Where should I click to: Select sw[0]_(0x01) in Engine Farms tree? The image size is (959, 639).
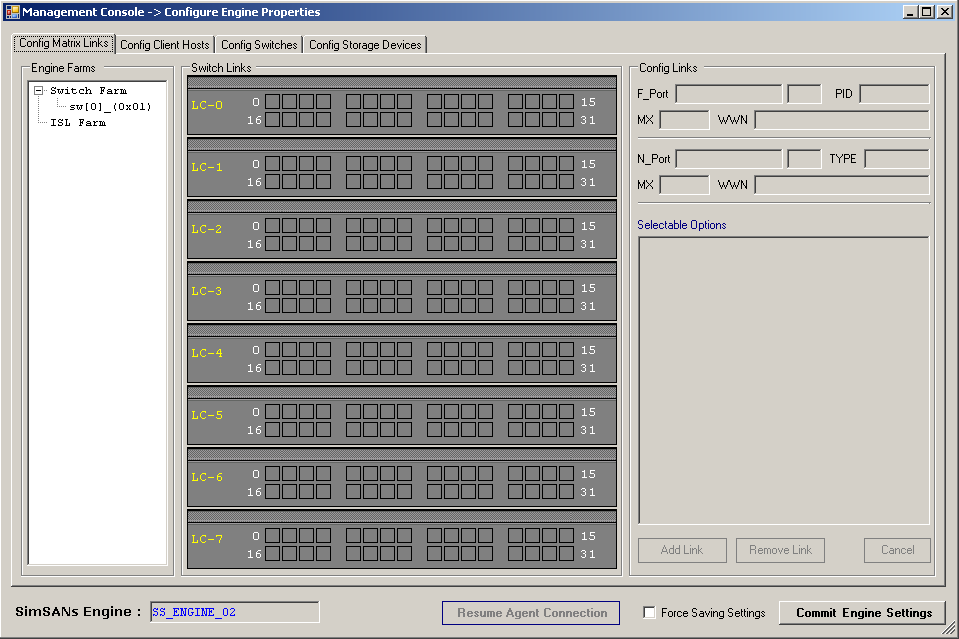(109, 106)
